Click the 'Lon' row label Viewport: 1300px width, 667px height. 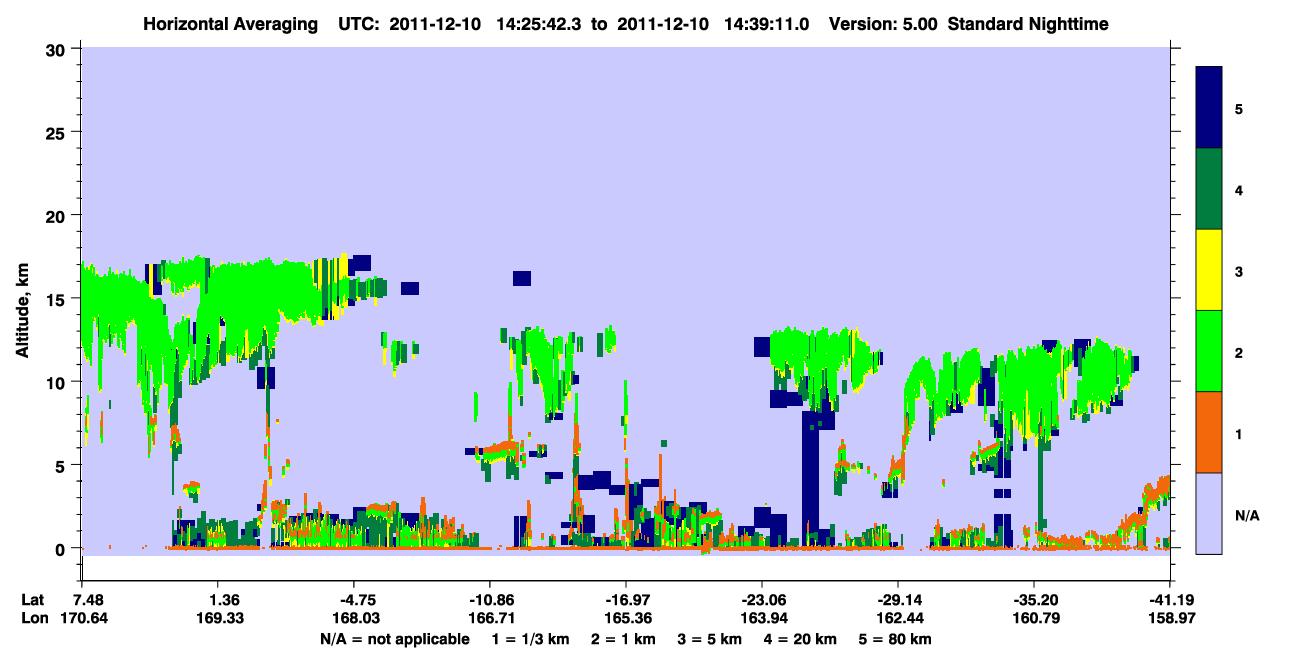pos(34,618)
